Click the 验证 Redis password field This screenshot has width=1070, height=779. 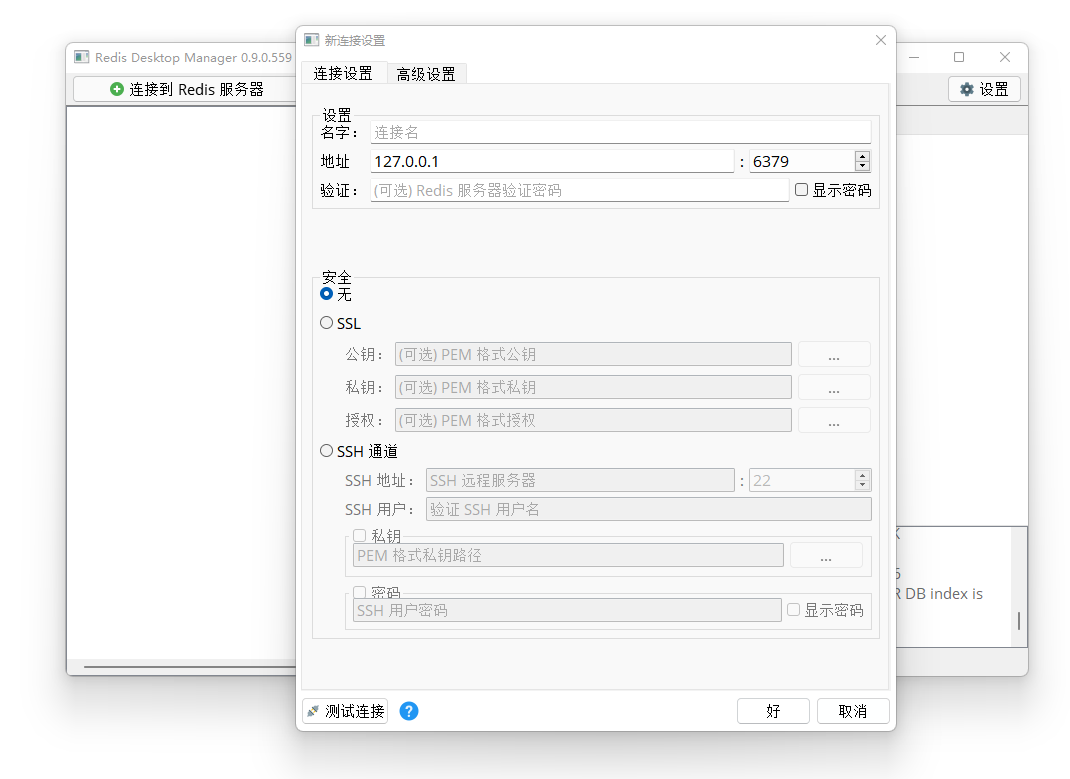(x=579, y=190)
